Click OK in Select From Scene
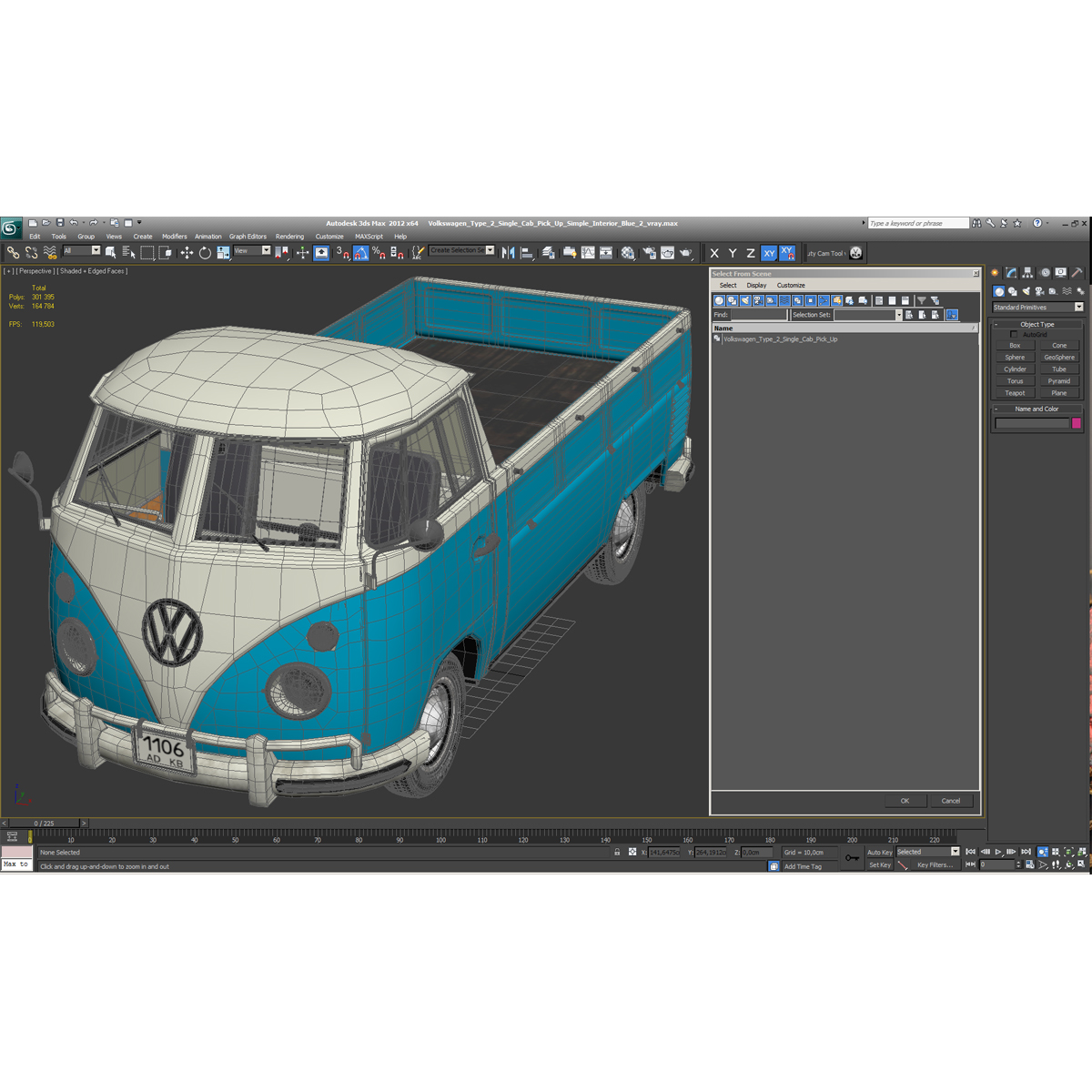Screen dimensions: 1092x1092 pos(905,801)
